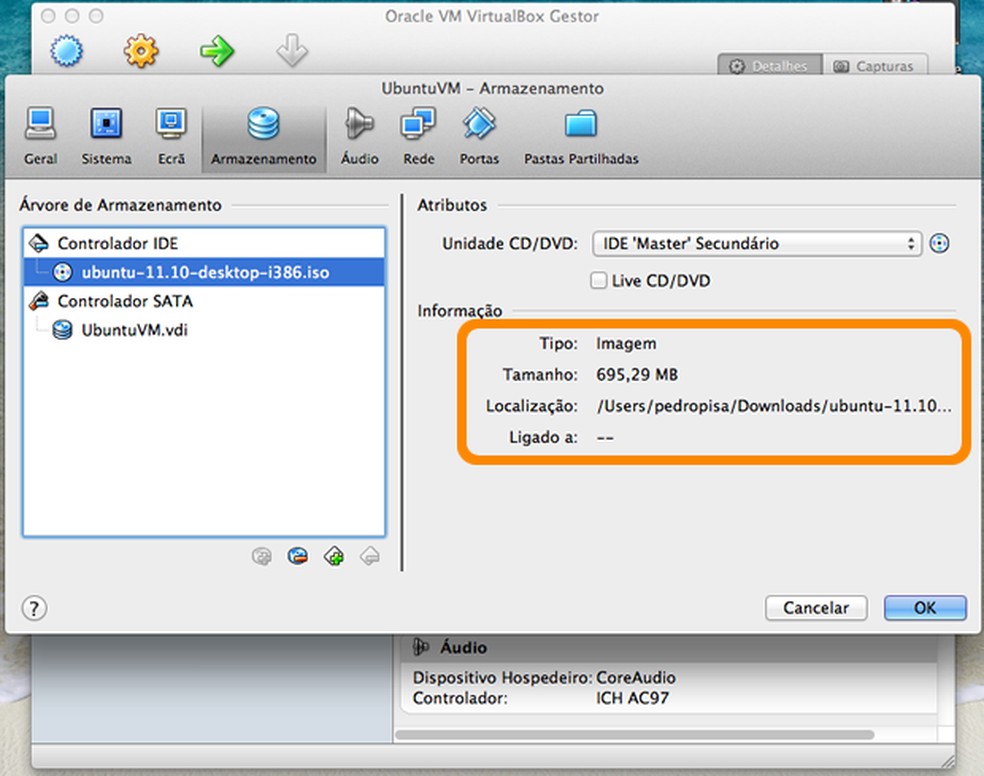984x776 pixels.
Task: Click the greyed remove controller icon
Action: tap(370, 556)
